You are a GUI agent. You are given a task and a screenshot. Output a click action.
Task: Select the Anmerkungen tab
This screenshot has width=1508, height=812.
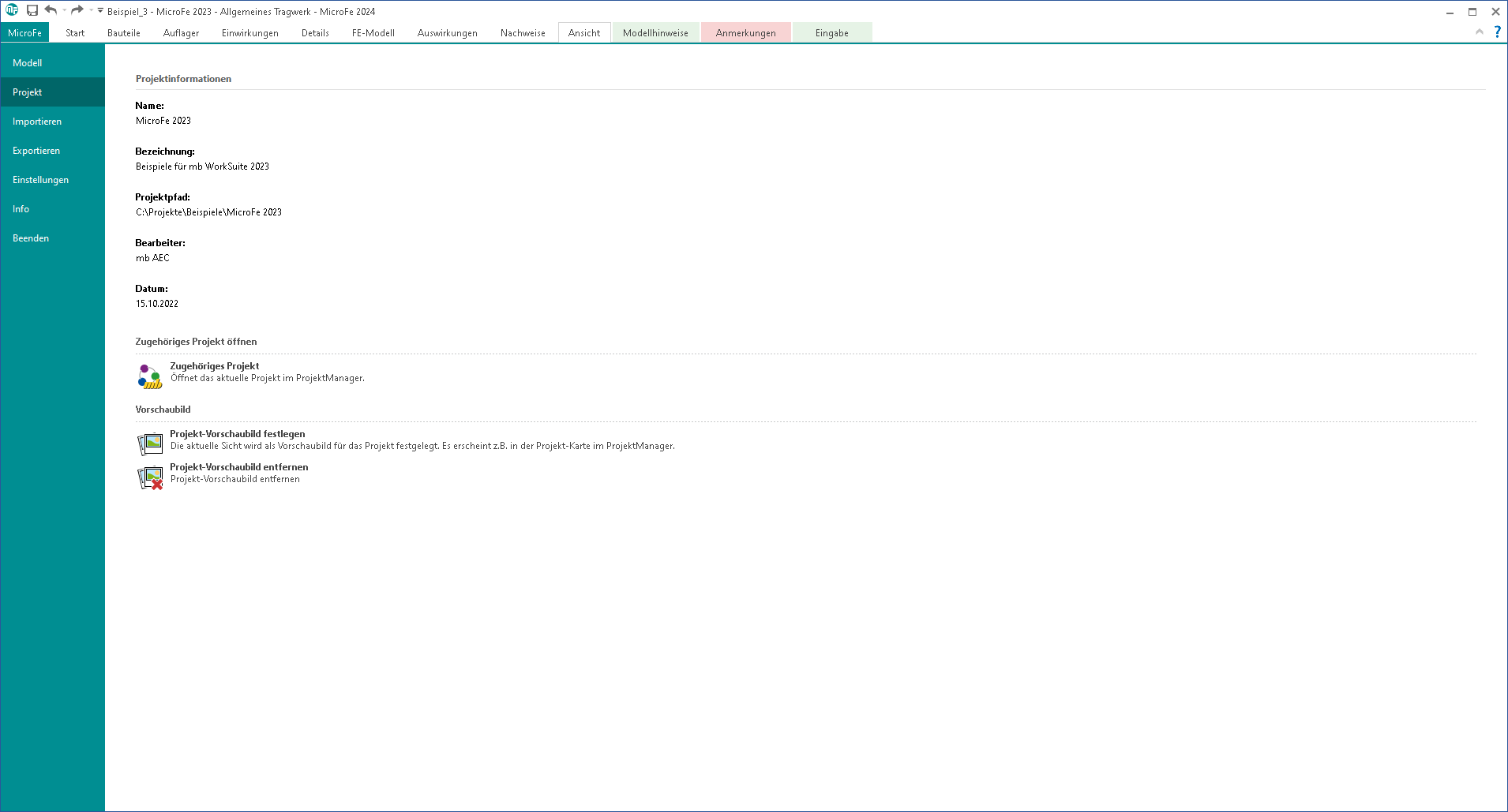tap(745, 33)
